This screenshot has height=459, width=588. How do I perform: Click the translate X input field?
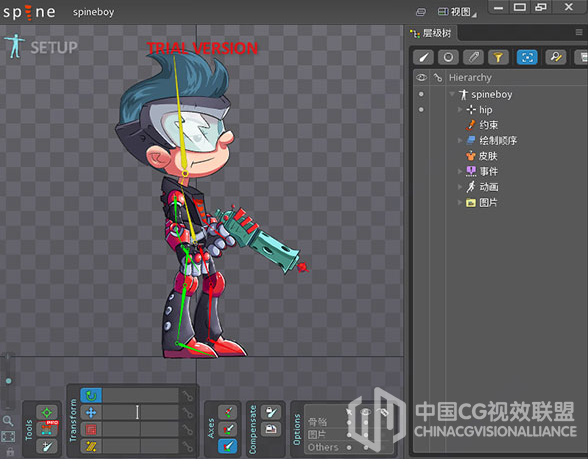point(122,412)
